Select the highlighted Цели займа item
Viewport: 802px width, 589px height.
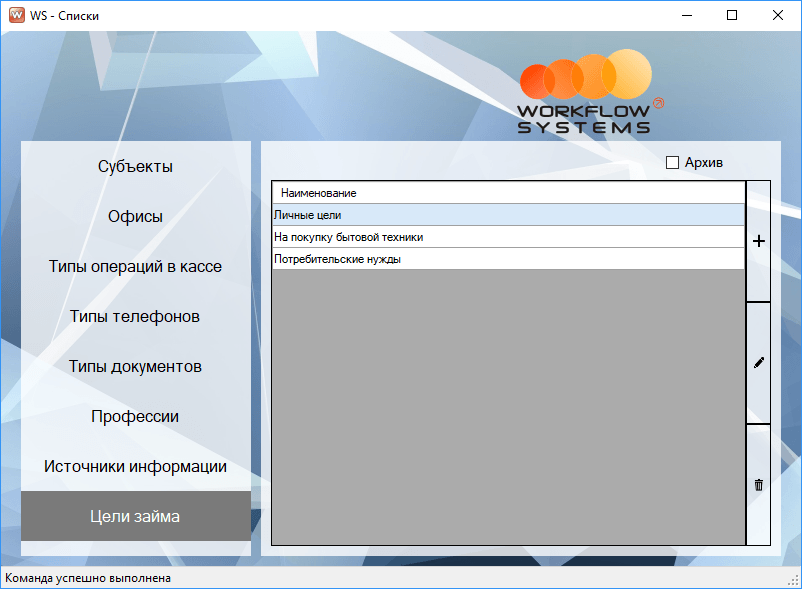[x=136, y=516]
